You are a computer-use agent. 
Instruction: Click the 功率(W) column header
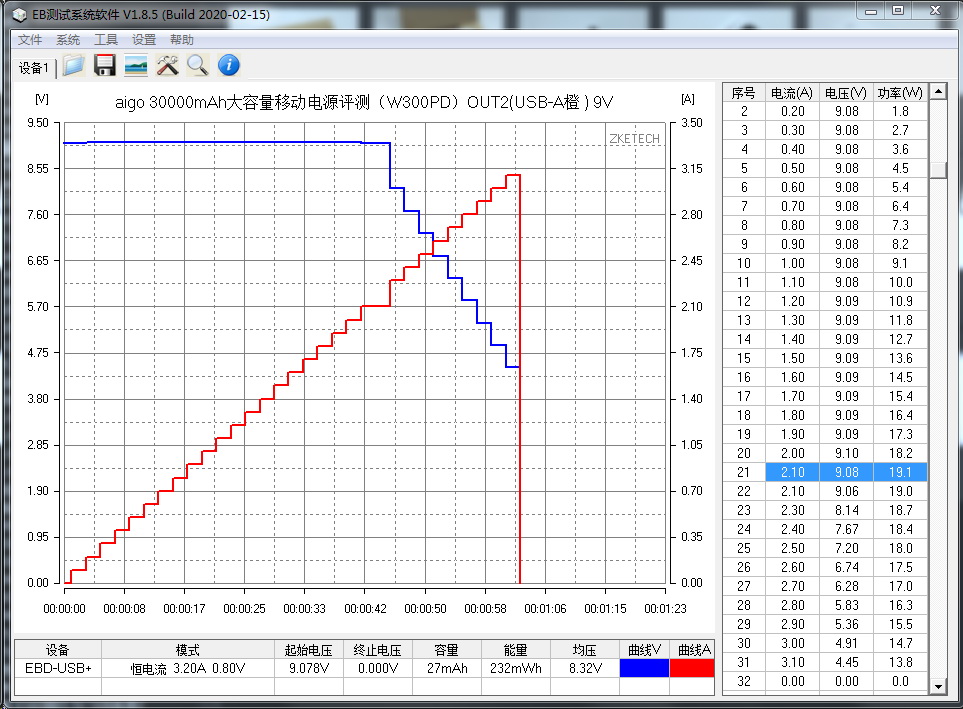900,92
